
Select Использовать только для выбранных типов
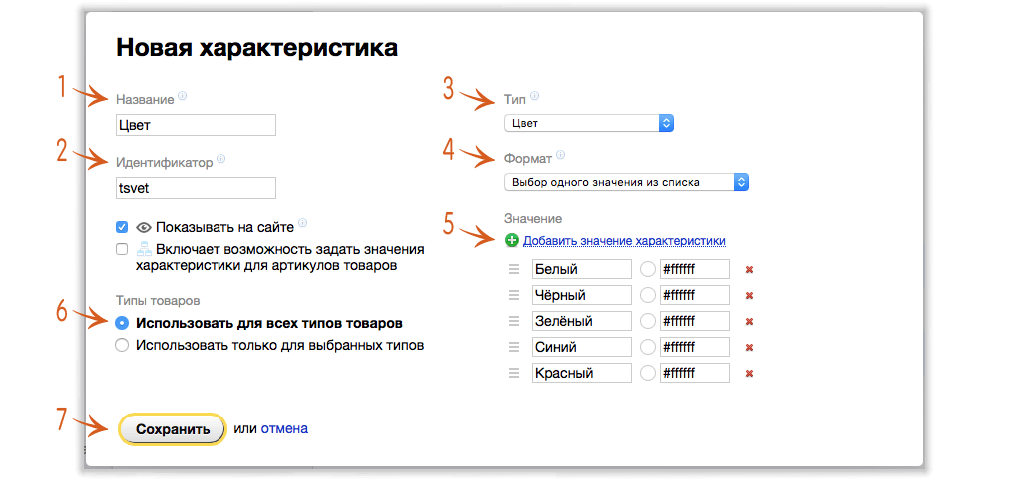[122, 345]
